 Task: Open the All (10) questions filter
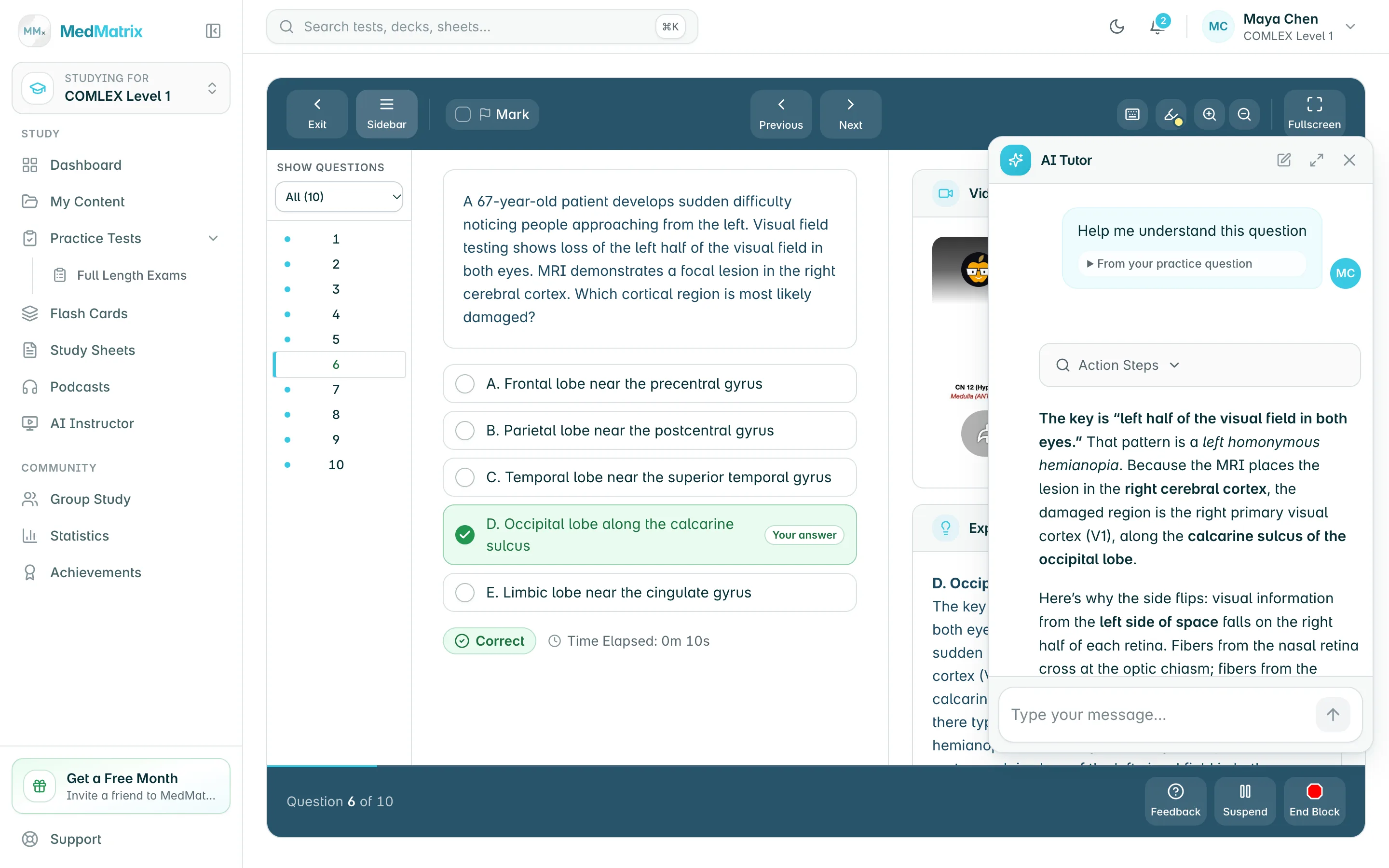coord(339,197)
